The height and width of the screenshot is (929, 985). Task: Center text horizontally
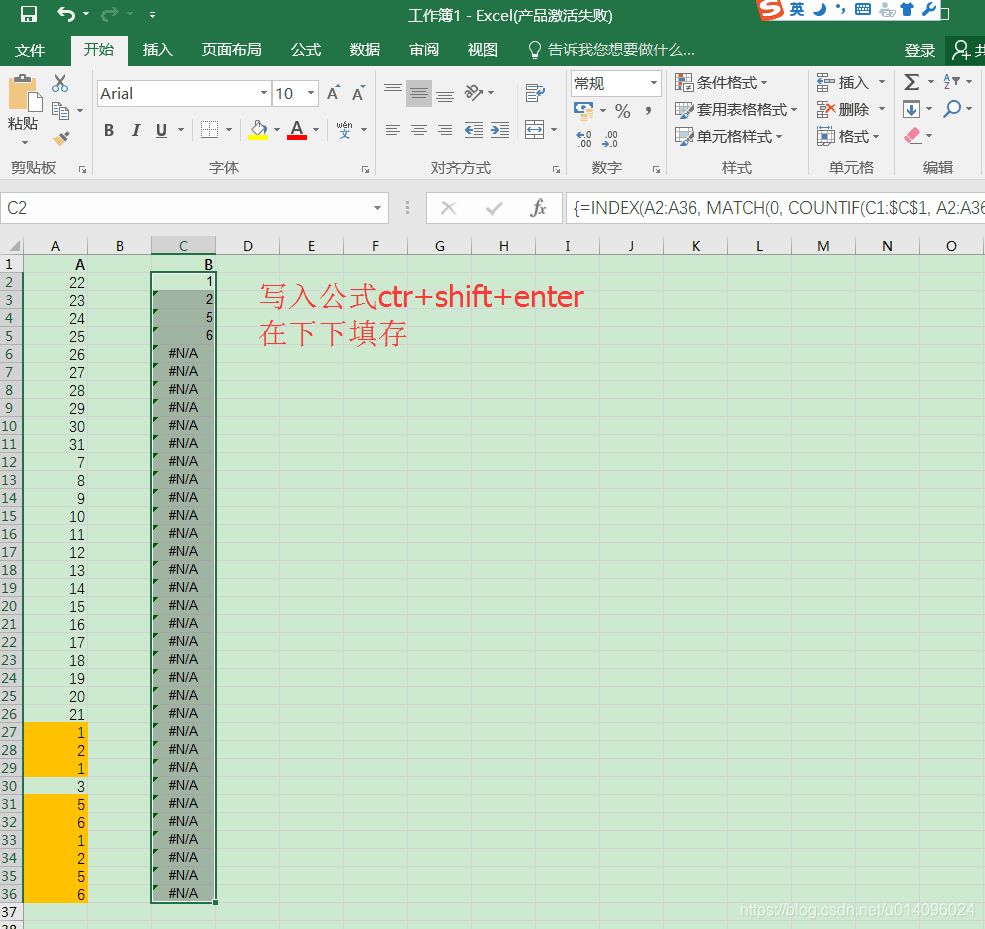pyautogui.click(x=419, y=130)
